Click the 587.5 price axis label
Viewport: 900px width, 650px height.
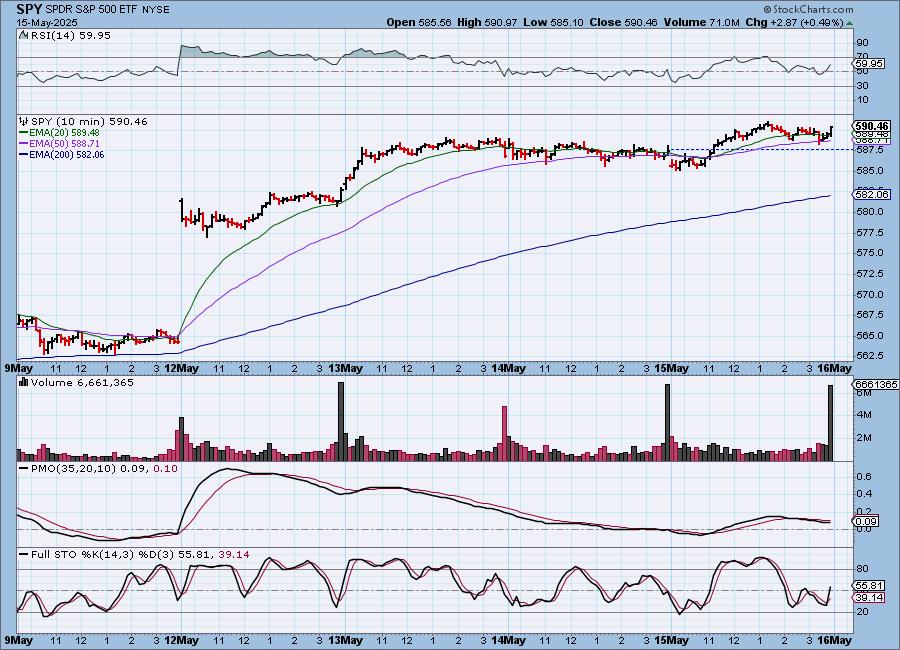click(870, 149)
